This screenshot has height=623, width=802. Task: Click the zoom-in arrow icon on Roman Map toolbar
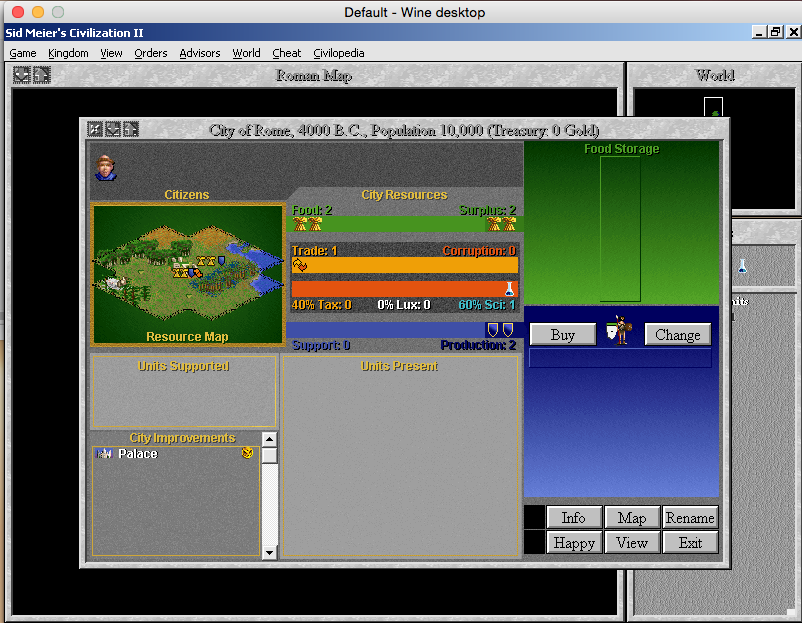(41, 75)
